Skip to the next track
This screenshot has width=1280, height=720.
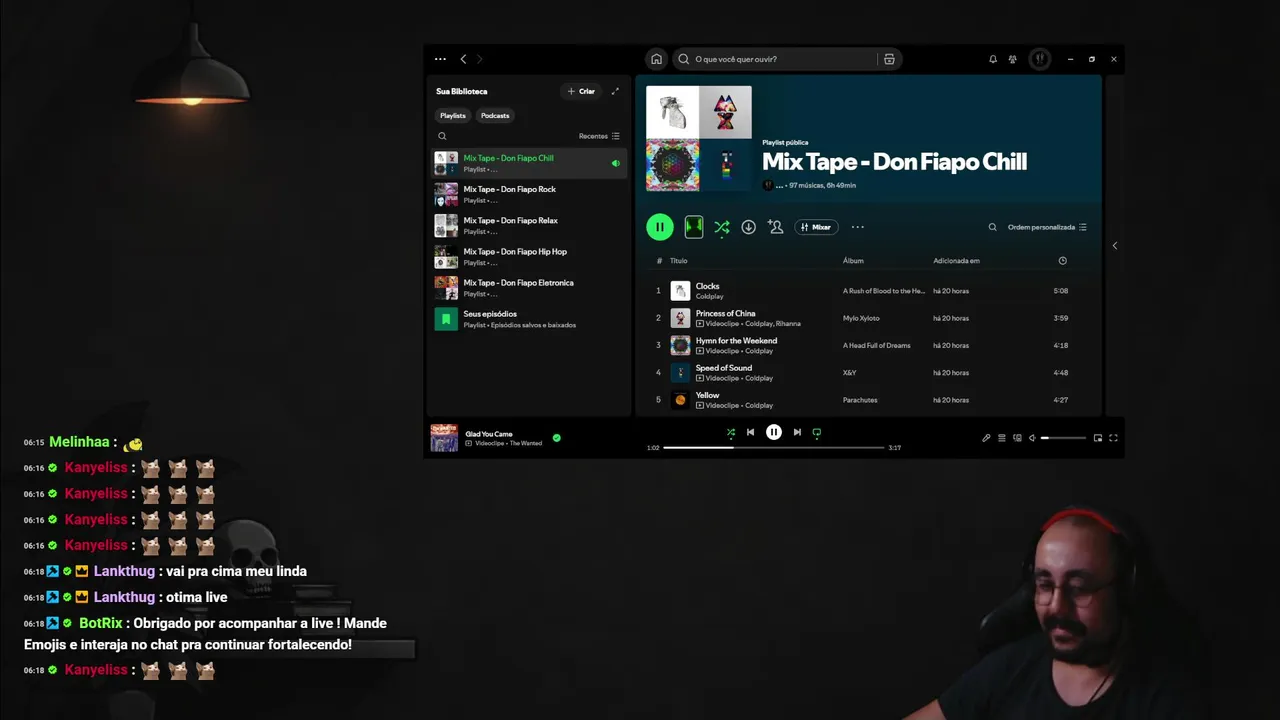[x=797, y=432]
